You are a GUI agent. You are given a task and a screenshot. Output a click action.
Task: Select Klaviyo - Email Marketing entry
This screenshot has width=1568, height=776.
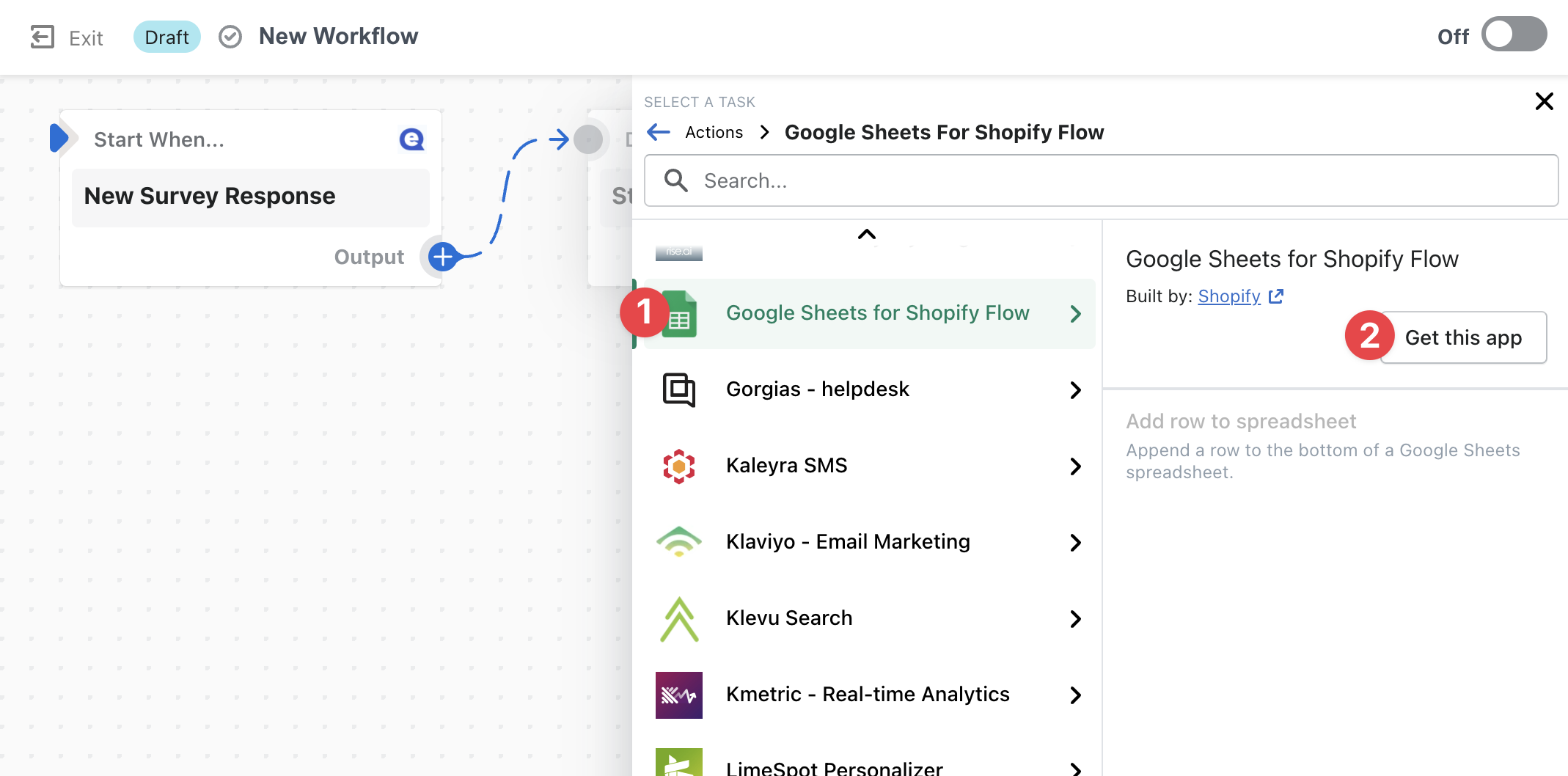coord(865,543)
